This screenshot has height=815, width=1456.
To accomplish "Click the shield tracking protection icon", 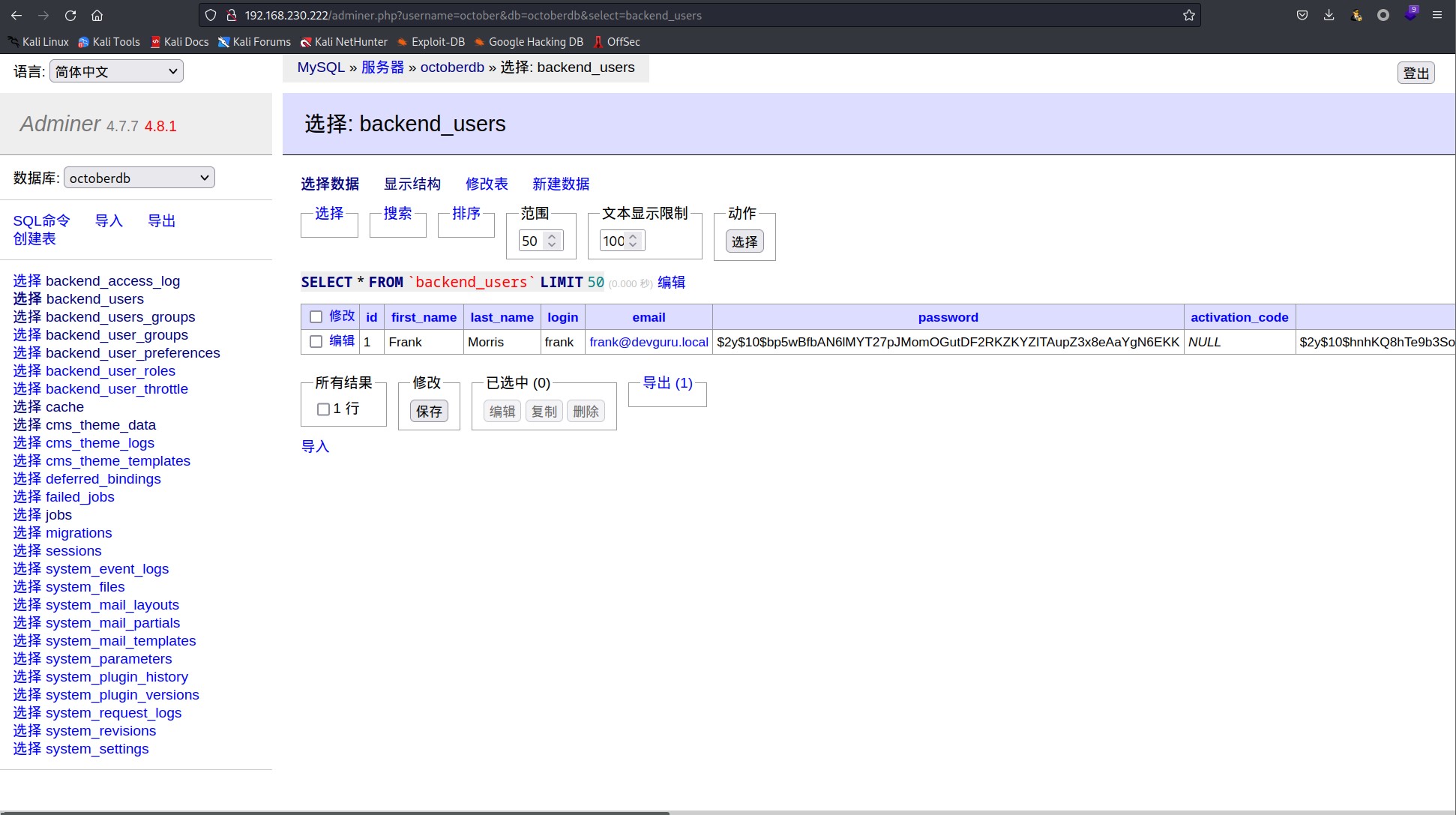I will [x=211, y=15].
